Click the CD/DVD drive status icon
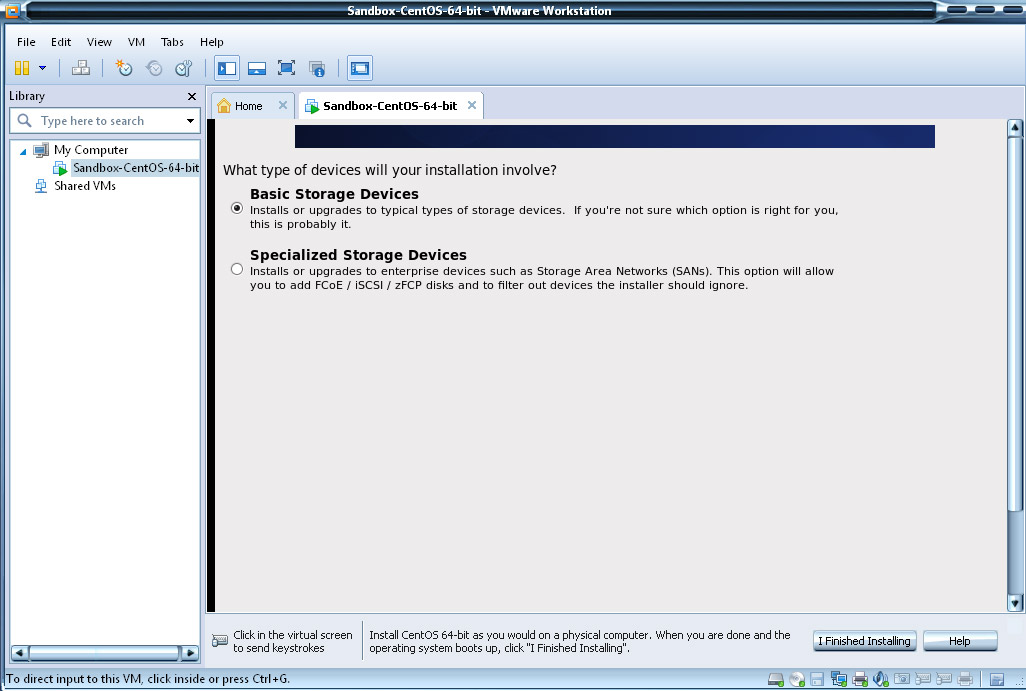The width and height of the screenshot is (1026, 691). point(796,679)
